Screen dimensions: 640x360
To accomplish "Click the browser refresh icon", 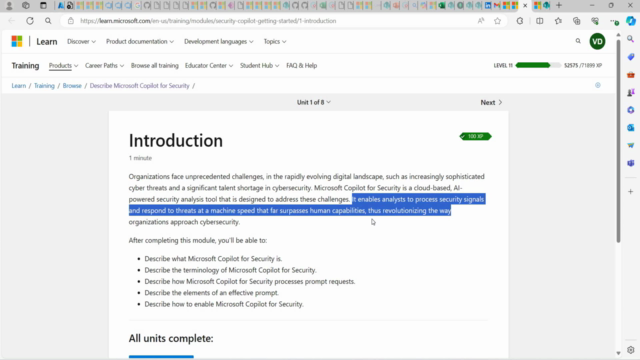I will 30,21.
